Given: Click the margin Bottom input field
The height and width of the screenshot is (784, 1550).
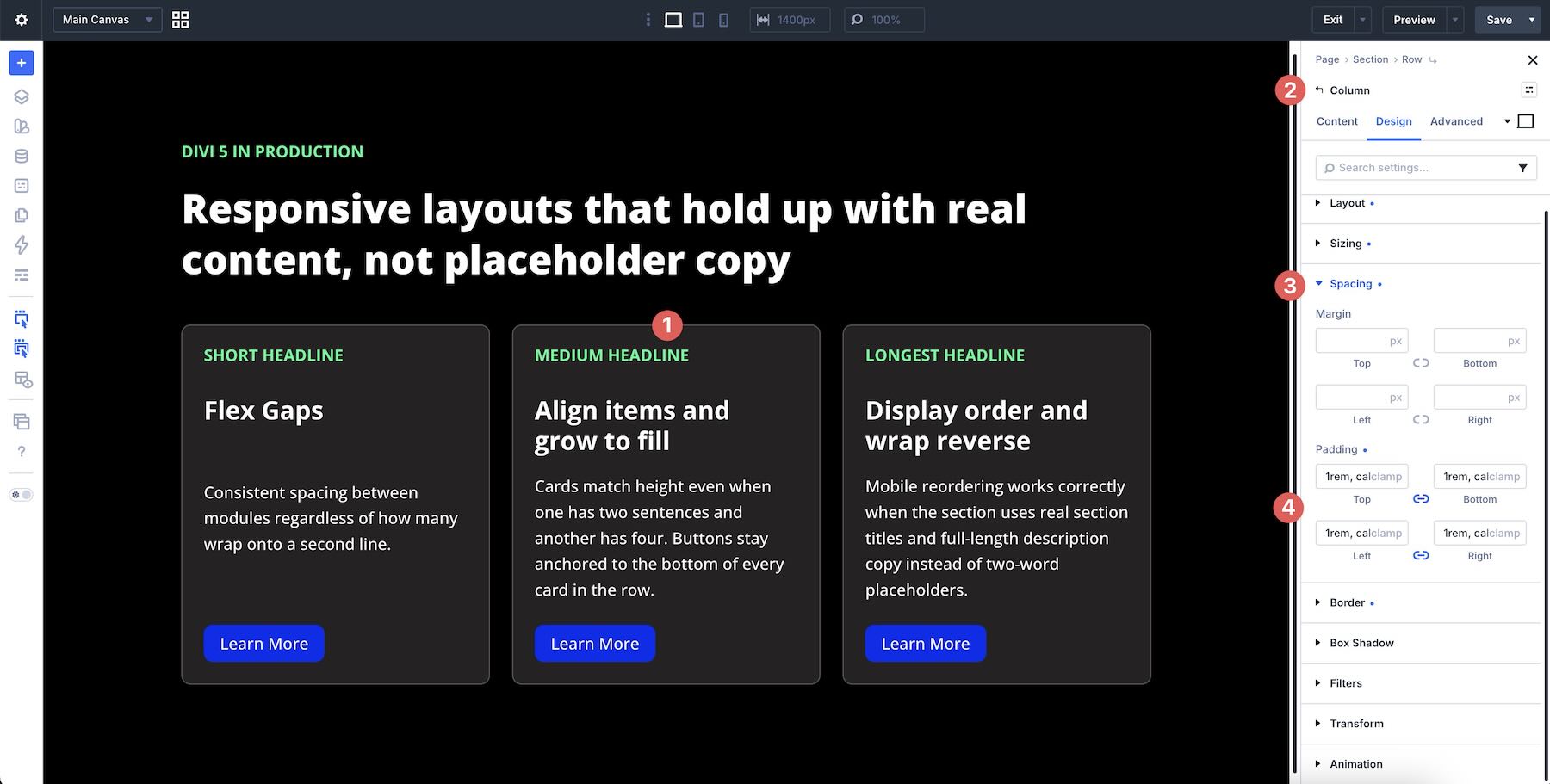Looking at the screenshot, I should click(x=1479, y=341).
